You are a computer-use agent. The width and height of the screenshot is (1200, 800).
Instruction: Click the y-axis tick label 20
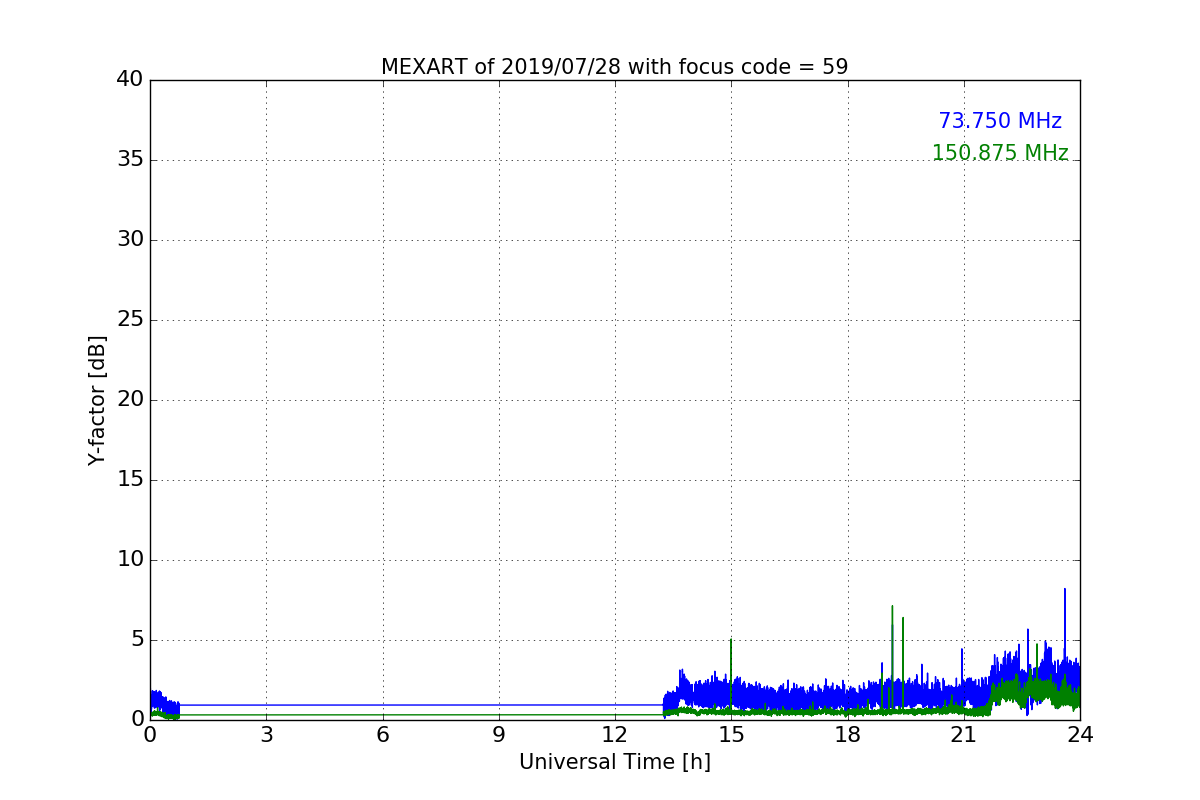(x=130, y=400)
